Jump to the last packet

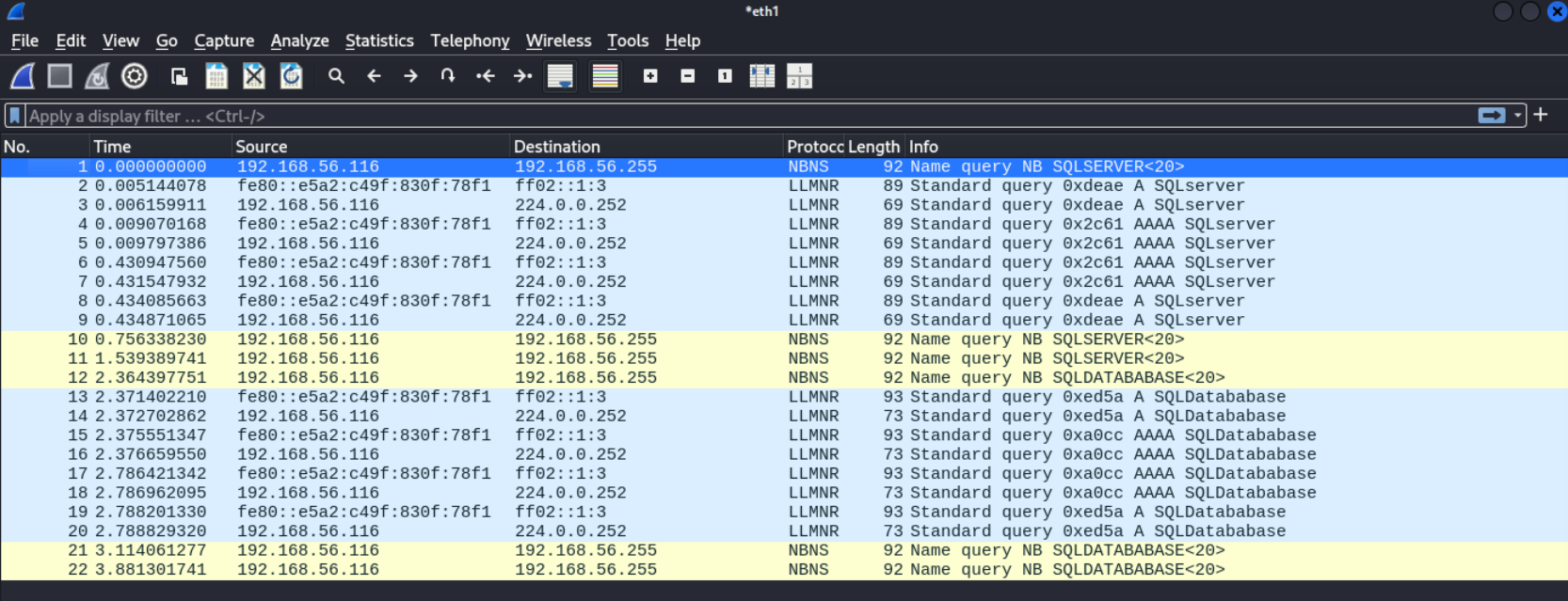coord(523,76)
